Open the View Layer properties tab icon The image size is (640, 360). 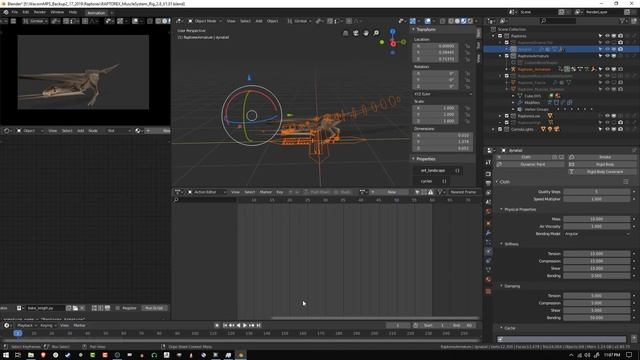point(488,193)
